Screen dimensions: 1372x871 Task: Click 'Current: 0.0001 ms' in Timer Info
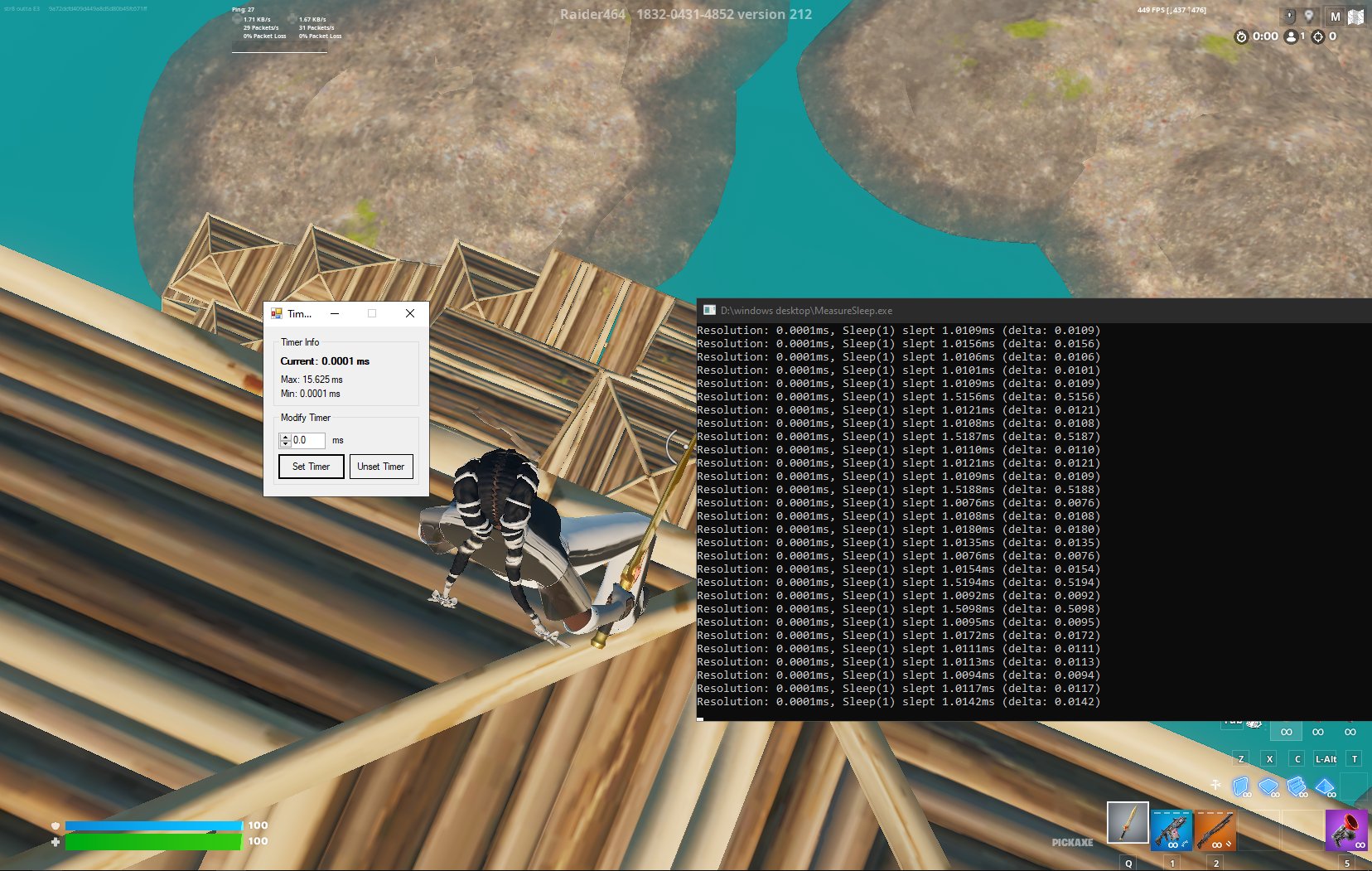325,361
